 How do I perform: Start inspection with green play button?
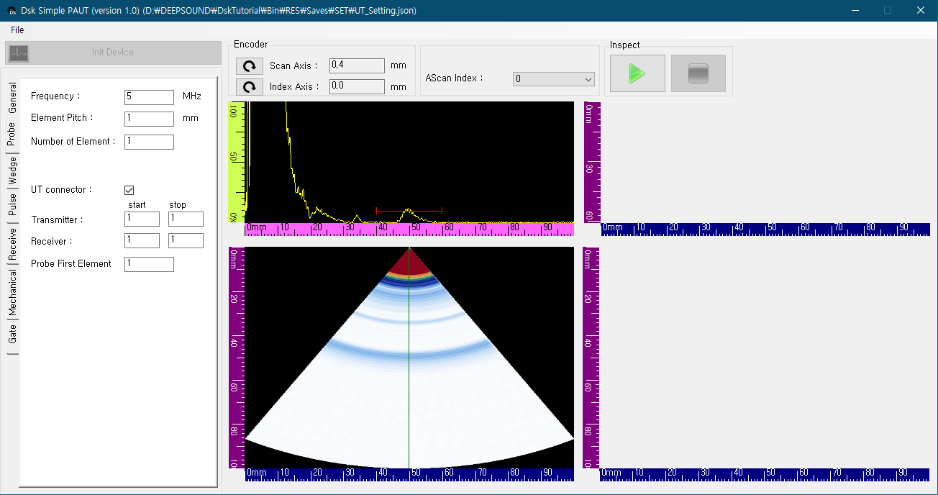tap(637, 74)
